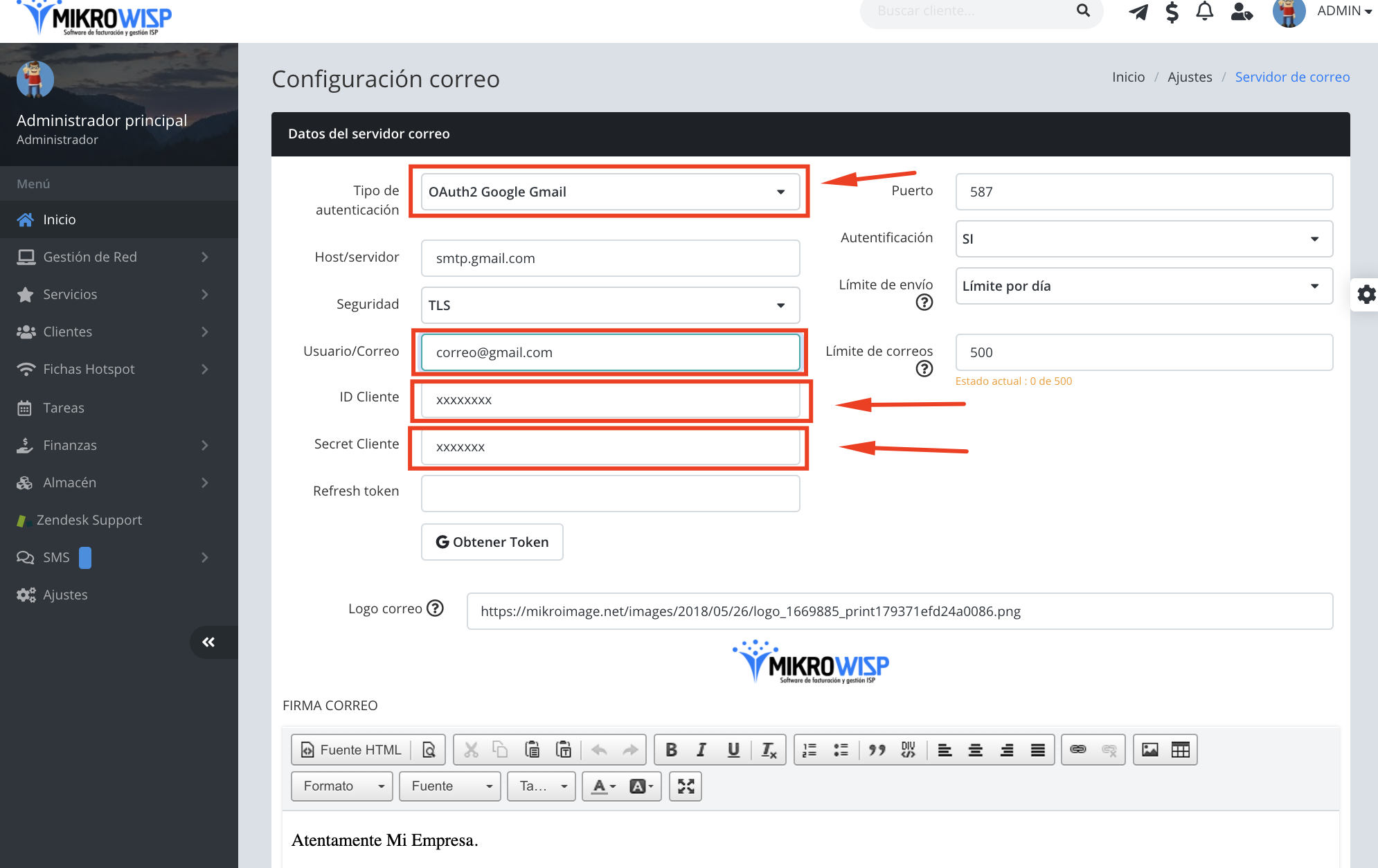Click the user lock icon in header
The width and height of the screenshot is (1378, 868).
[1242, 11]
